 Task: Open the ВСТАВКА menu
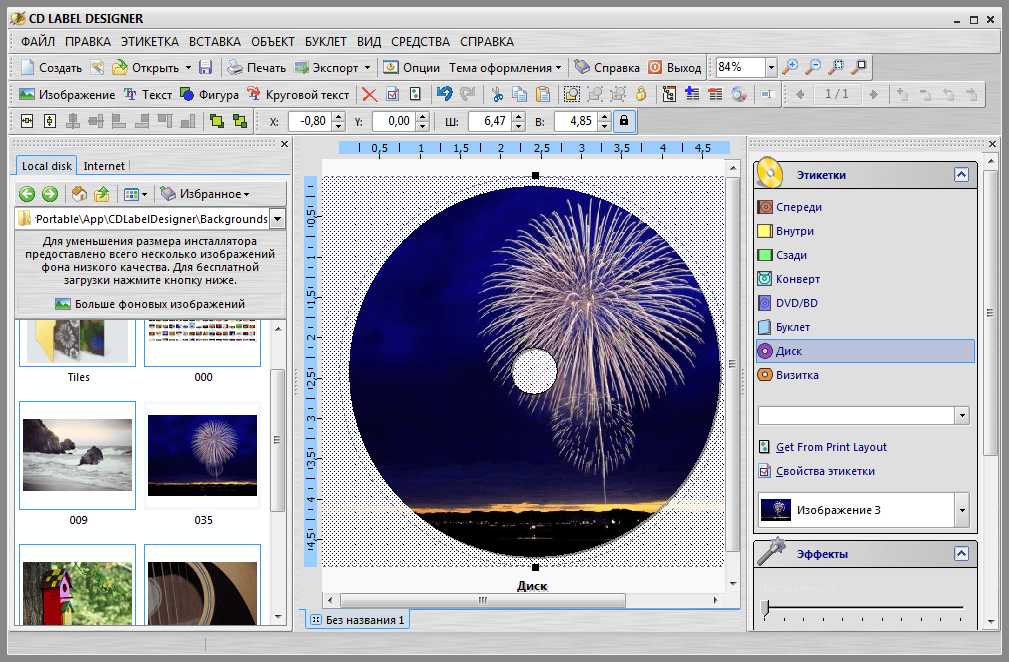[215, 42]
